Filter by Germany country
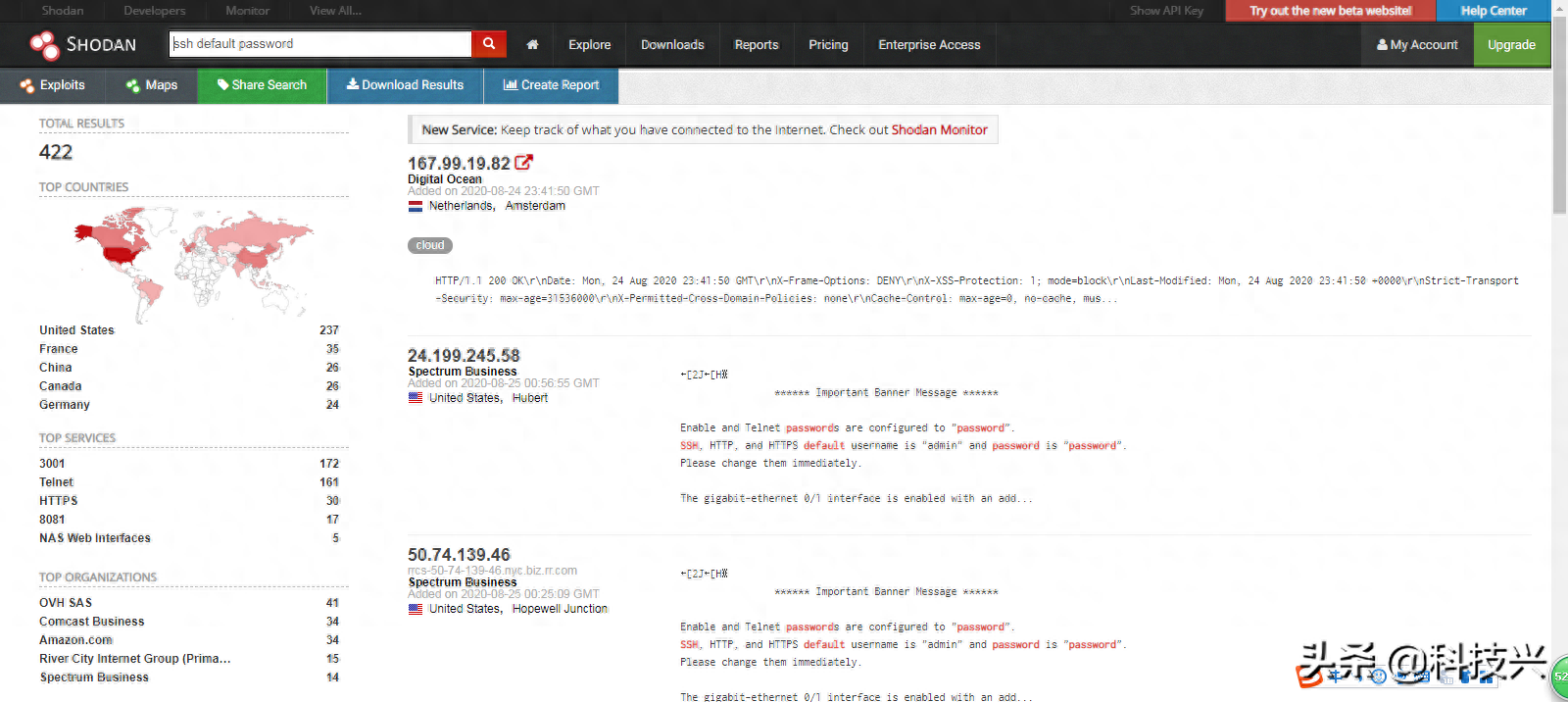Image resolution: width=1568 pixels, height=702 pixels. pyautogui.click(x=65, y=405)
